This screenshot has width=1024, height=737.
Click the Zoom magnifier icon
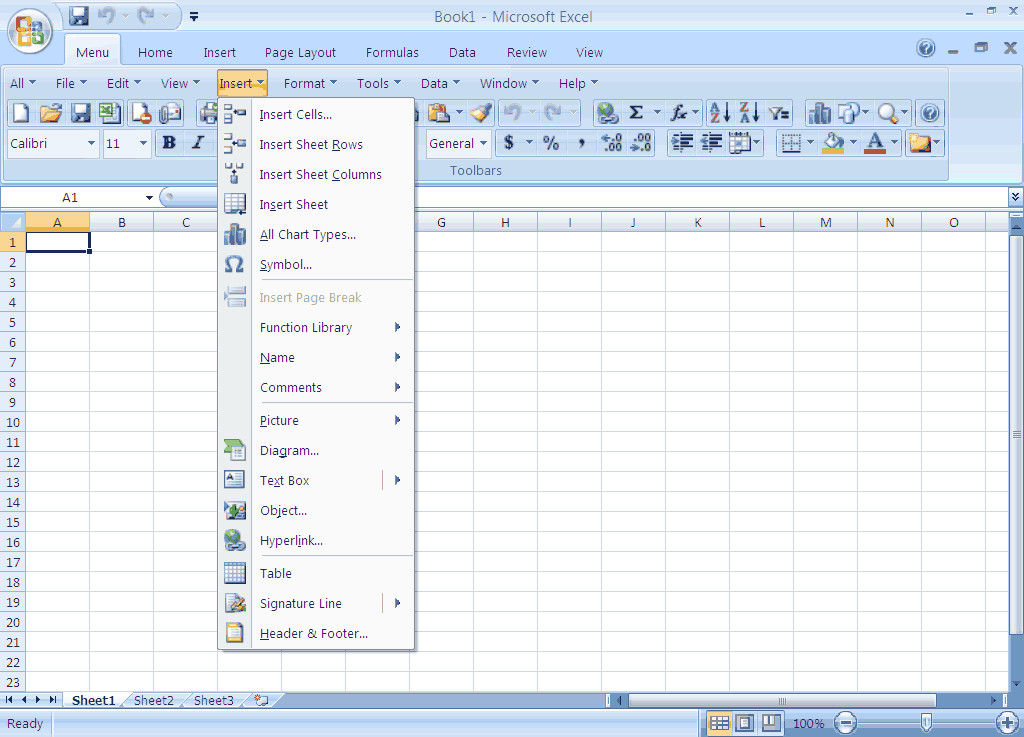(888, 113)
